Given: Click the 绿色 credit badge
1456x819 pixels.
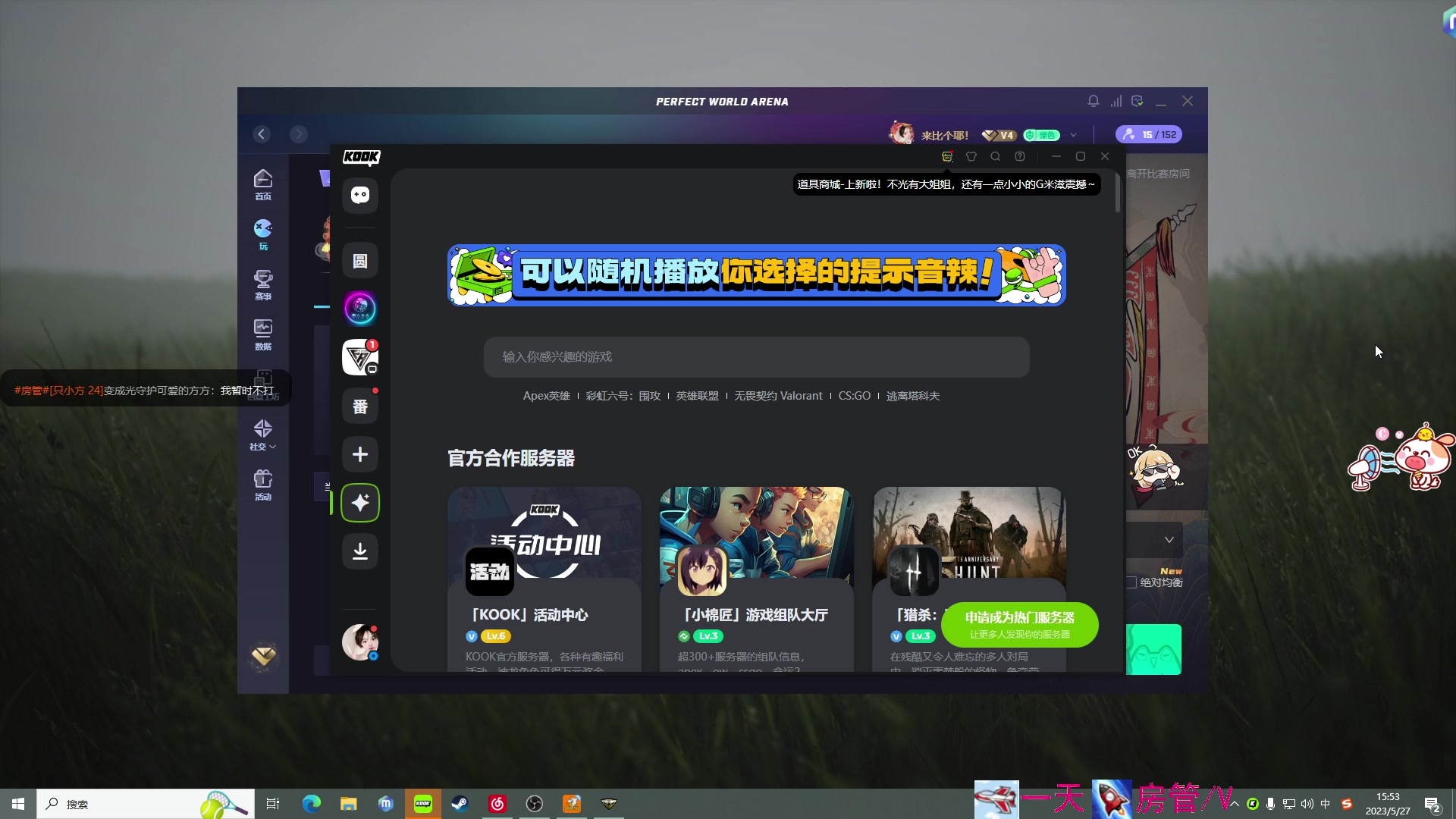Looking at the screenshot, I should point(1042,135).
